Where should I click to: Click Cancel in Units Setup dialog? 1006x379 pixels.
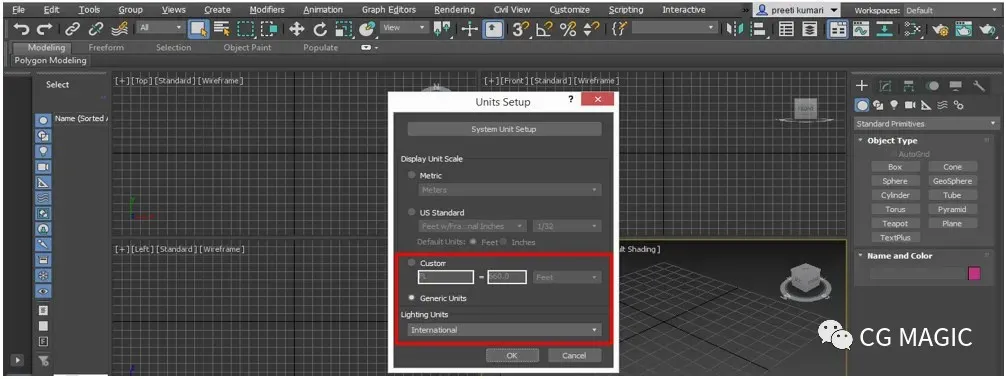pos(574,355)
